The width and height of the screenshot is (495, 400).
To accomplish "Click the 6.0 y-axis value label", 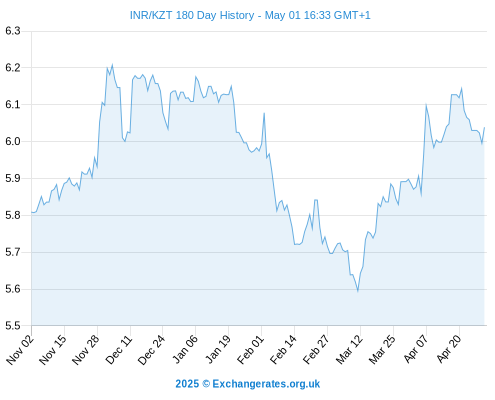I will pyautogui.click(x=13, y=141).
